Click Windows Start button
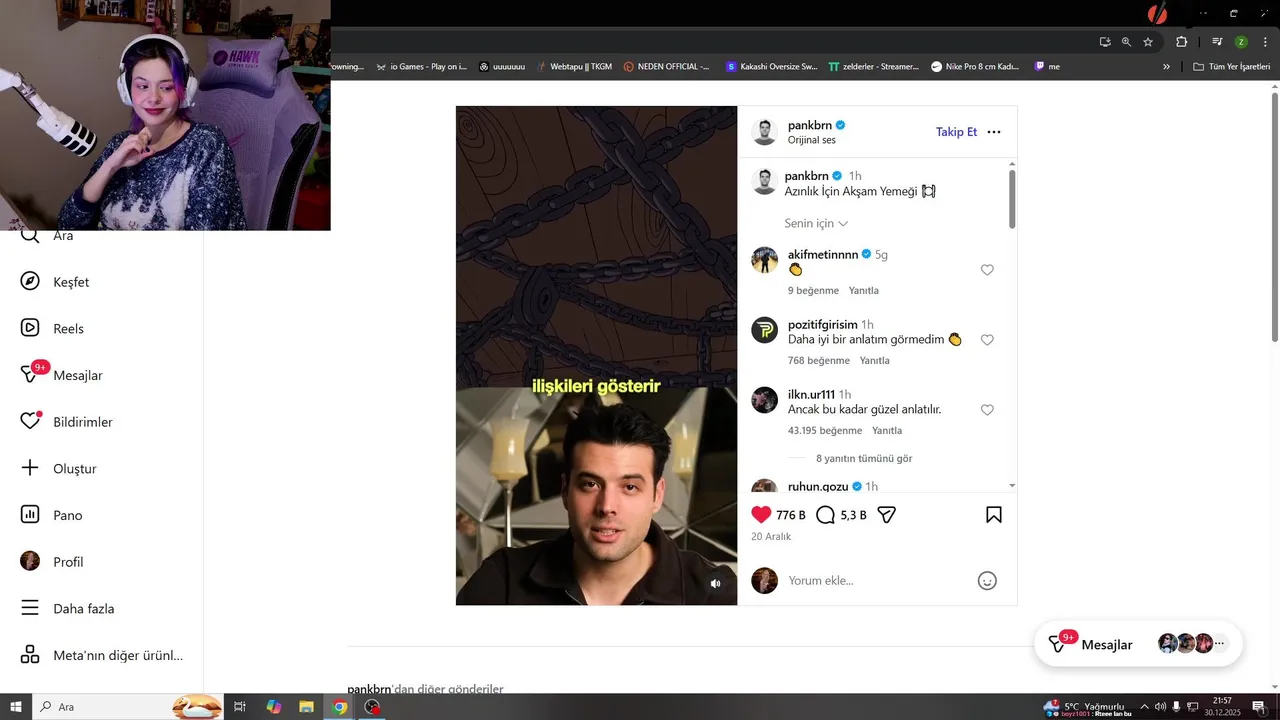 16,707
